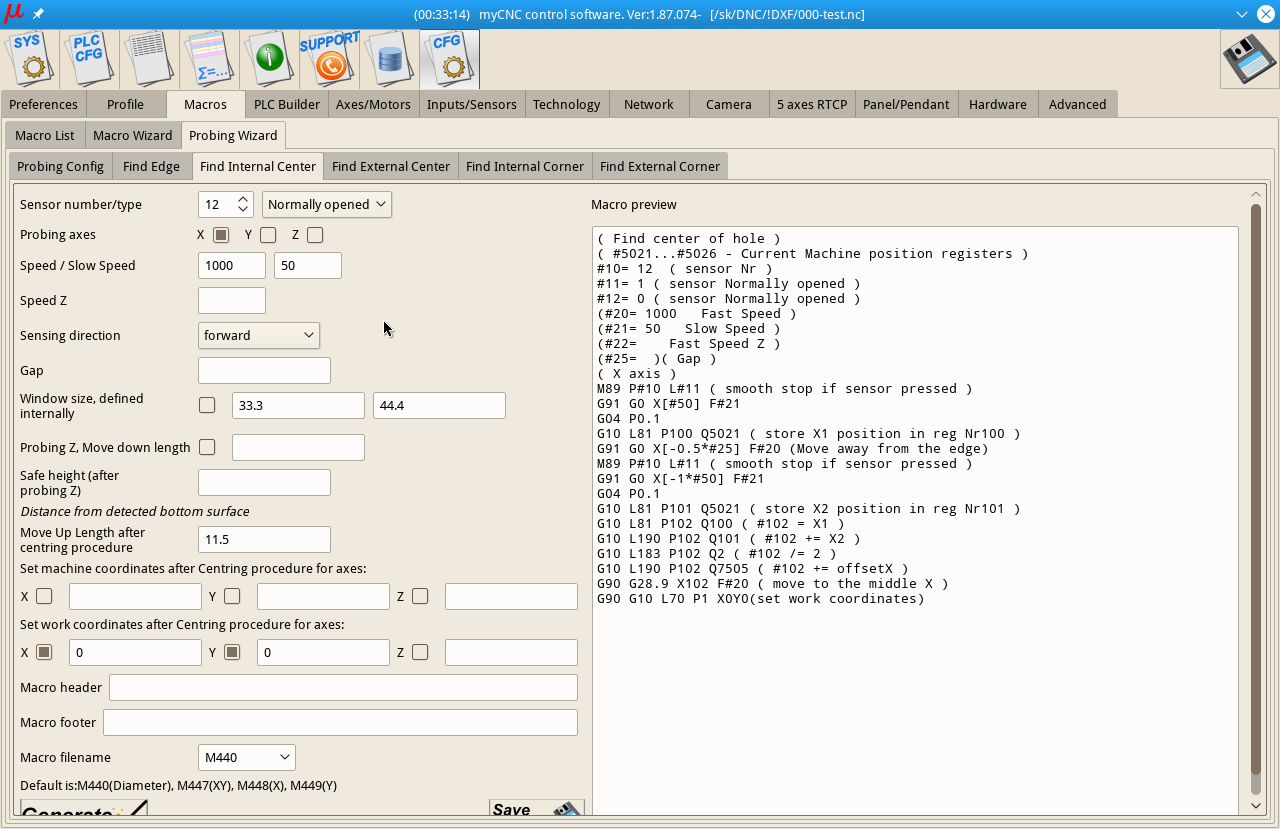The width and height of the screenshot is (1280, 829).
Task: Click the Macro header input field
Action: click(x=343, y=687)
